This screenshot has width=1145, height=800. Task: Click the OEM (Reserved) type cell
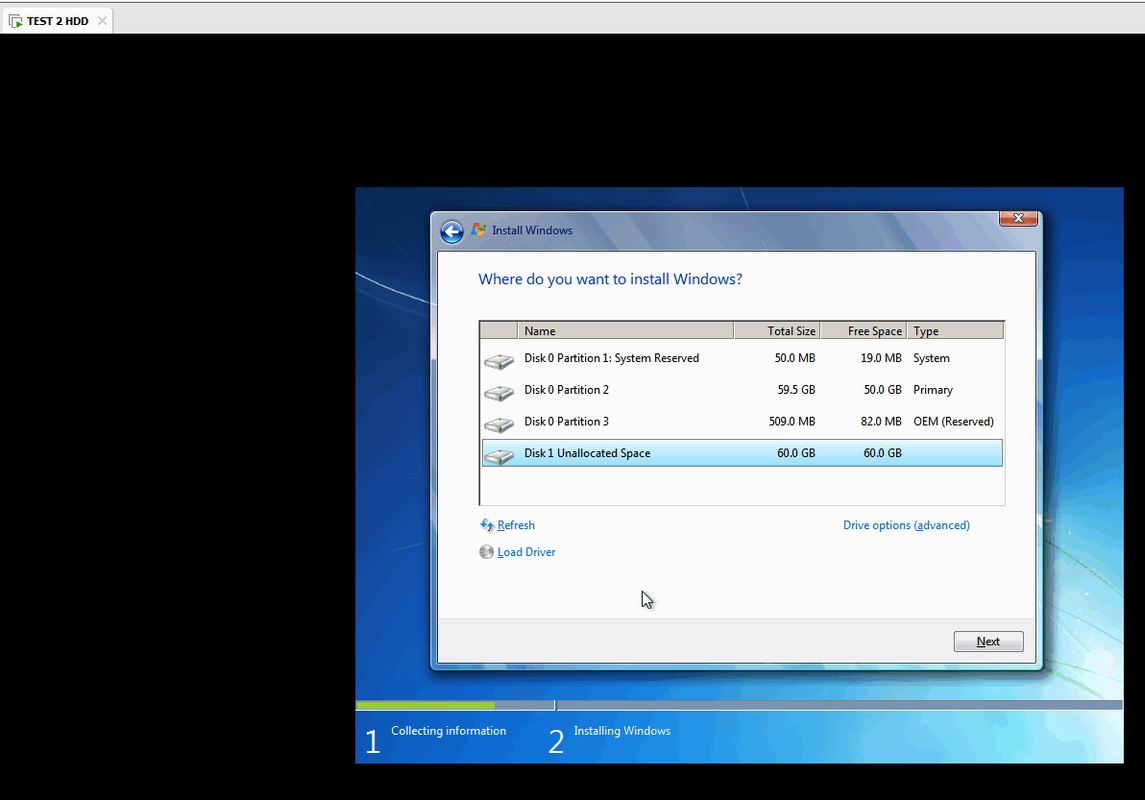coord(953,421)
